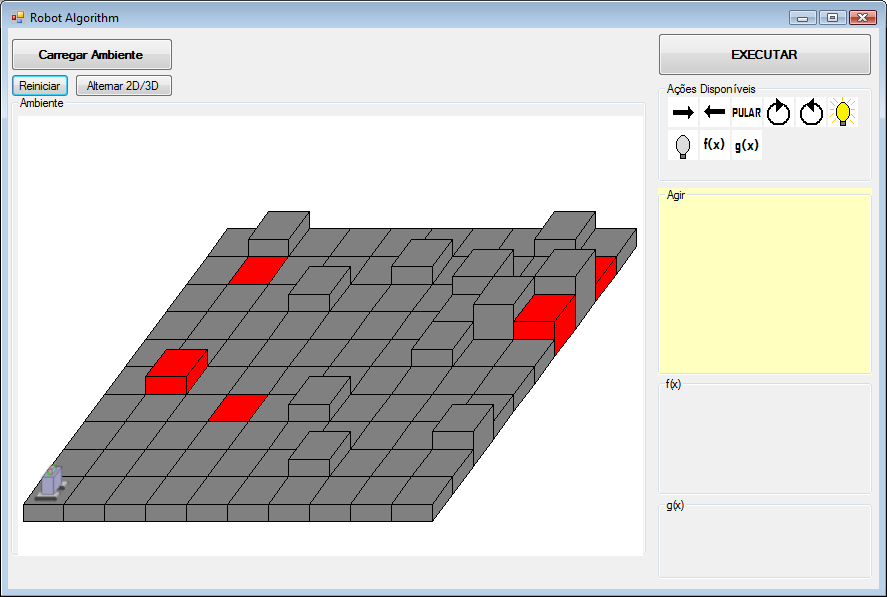Select the move forward right-arrow action
Viewport: 887px width, 597px height.
tap(683, 112)
